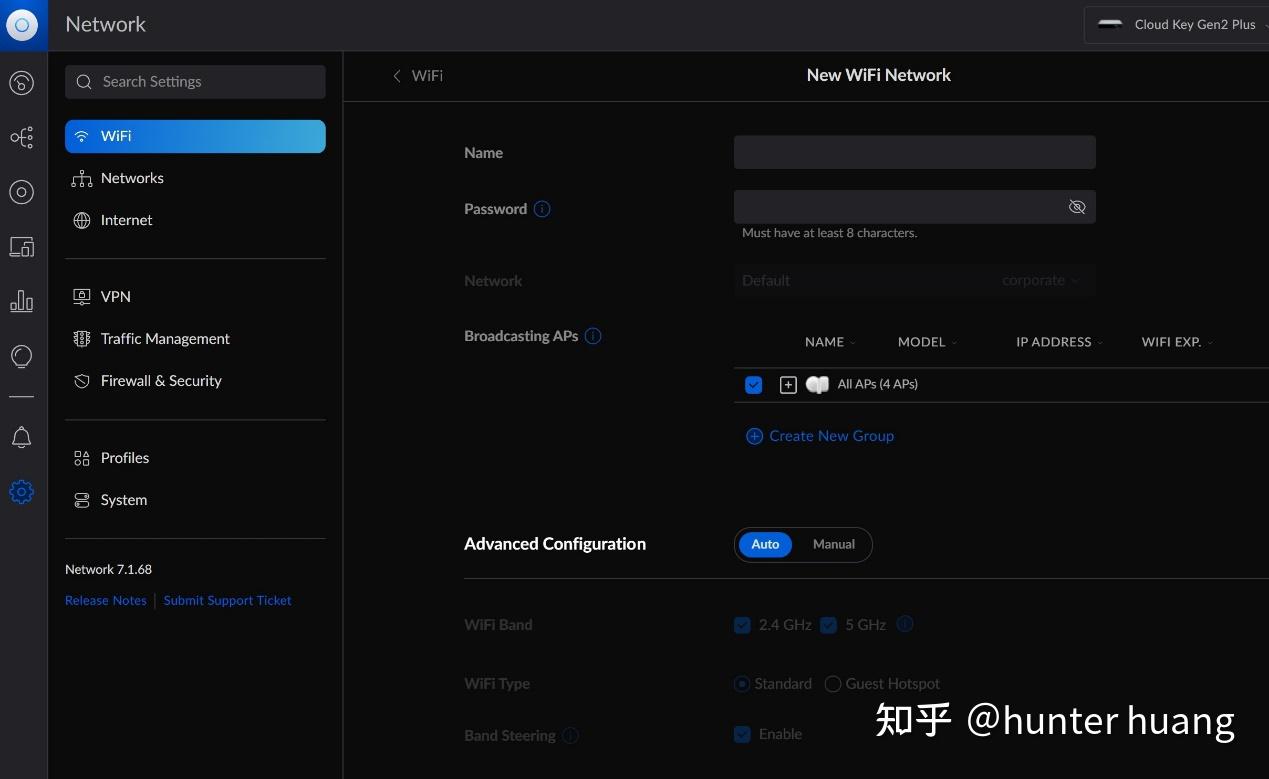Select the Networks menu item
Viewport: 1269px width, 779px height.
click(x=132, y=178)
